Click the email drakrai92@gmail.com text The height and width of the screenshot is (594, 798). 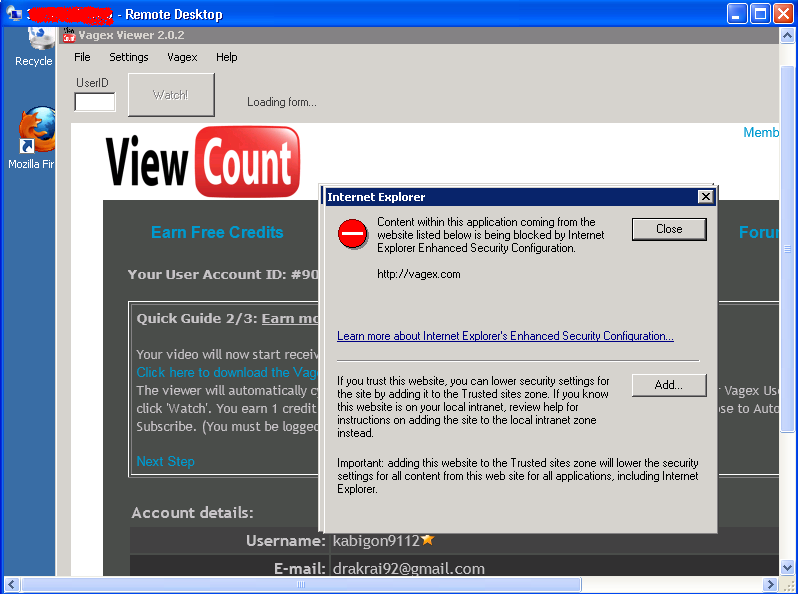click(x=409, y=568)
